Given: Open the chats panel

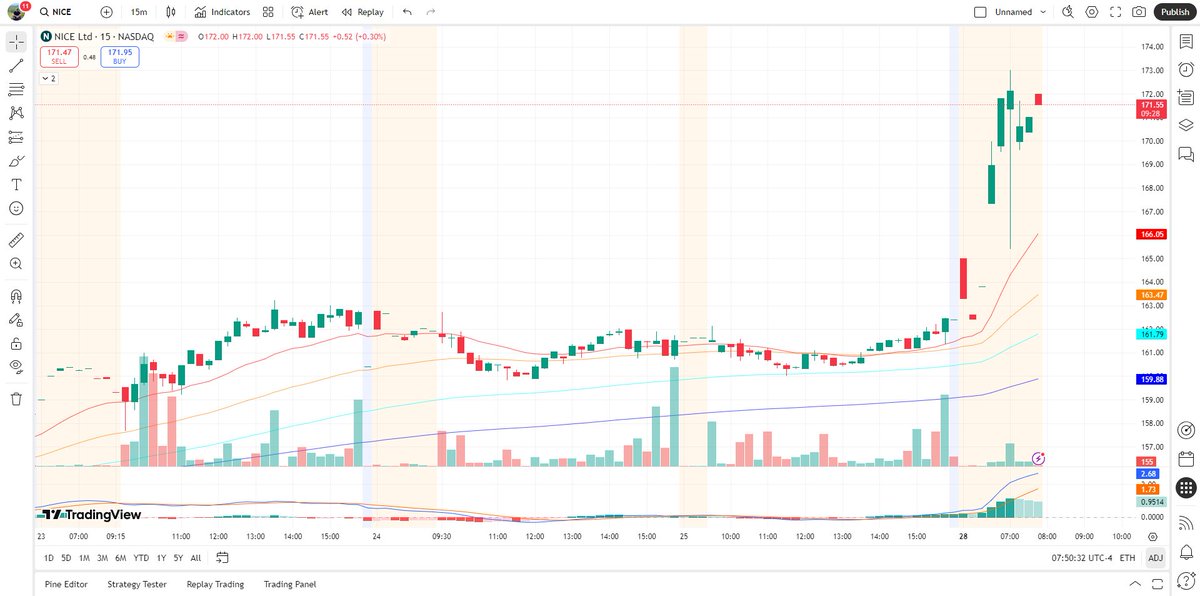Looking at the screenshot, I should tap(1186, 154).
